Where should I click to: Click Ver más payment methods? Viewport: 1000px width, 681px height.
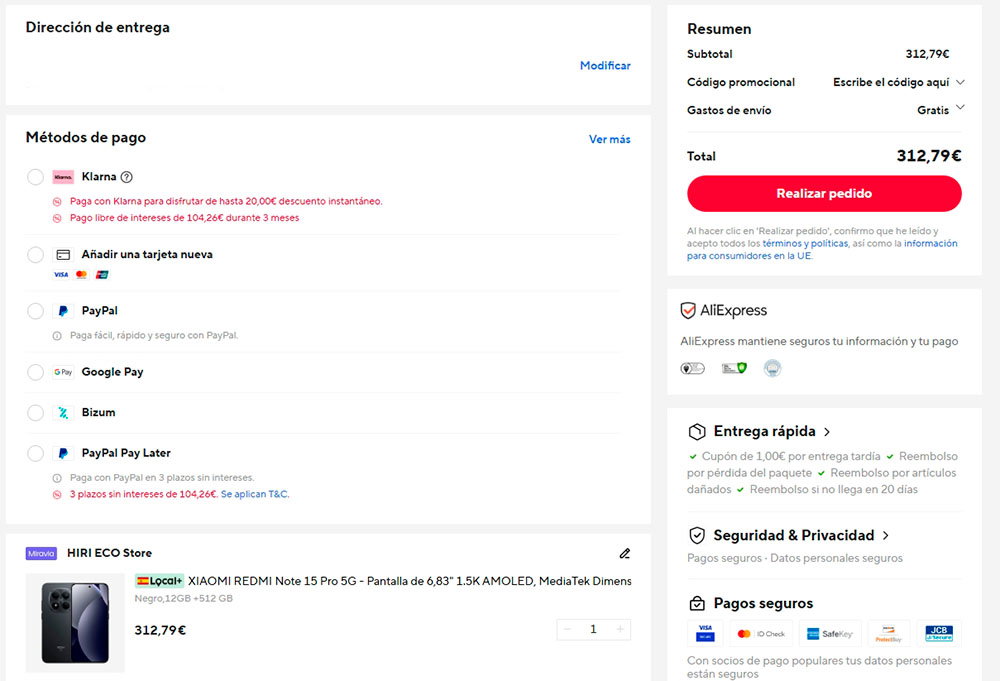pos(610,140)
